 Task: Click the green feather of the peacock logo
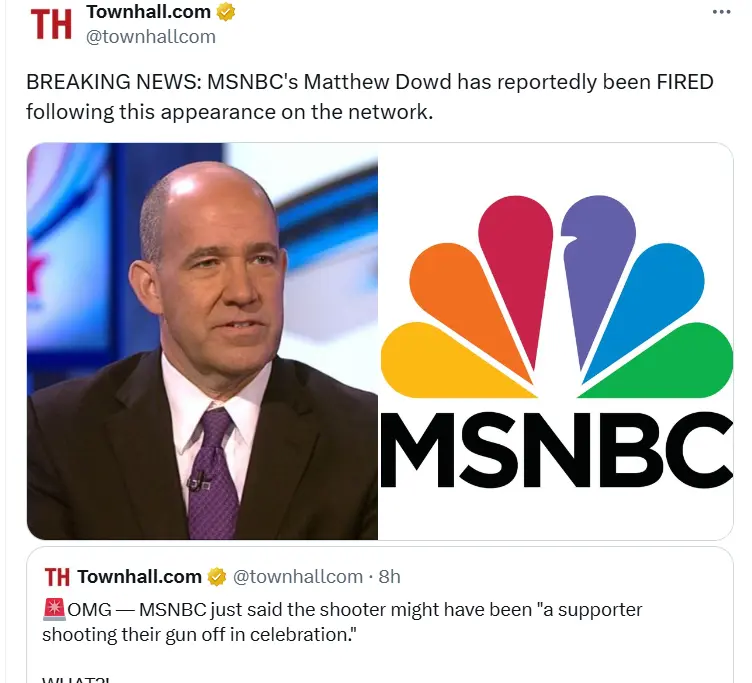pyautogui.click(x=660, y=361)
